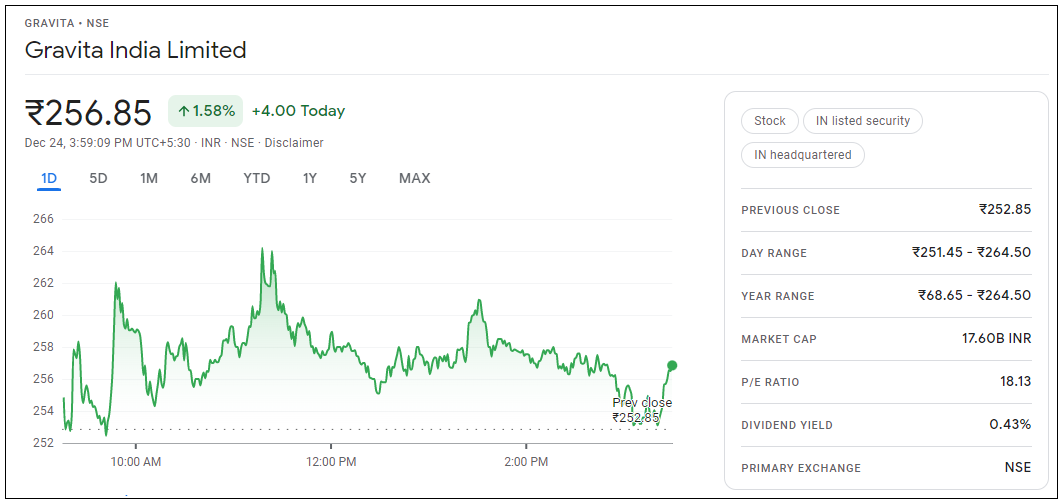Screen dimensions: 1064x503
Task: Click the Gravita India Limited heading
Action: (x=135, y=50)
